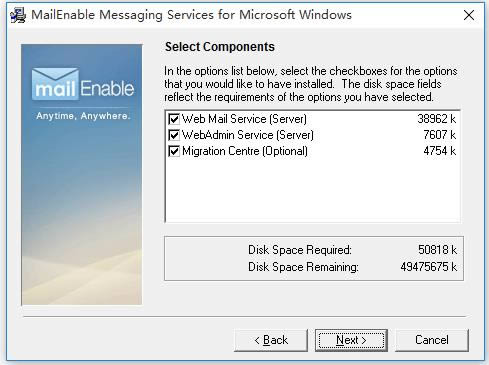Toggle the WebAdmin Service checkbox

point(174,135)
